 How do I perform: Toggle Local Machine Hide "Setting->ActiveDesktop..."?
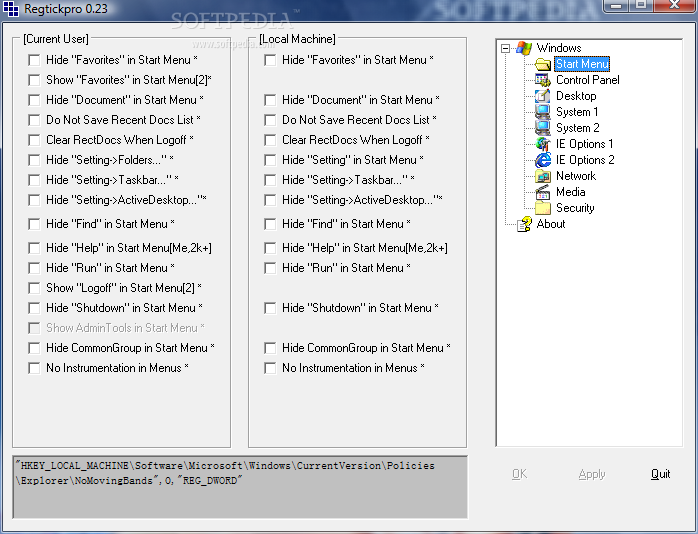pos(270,200)
